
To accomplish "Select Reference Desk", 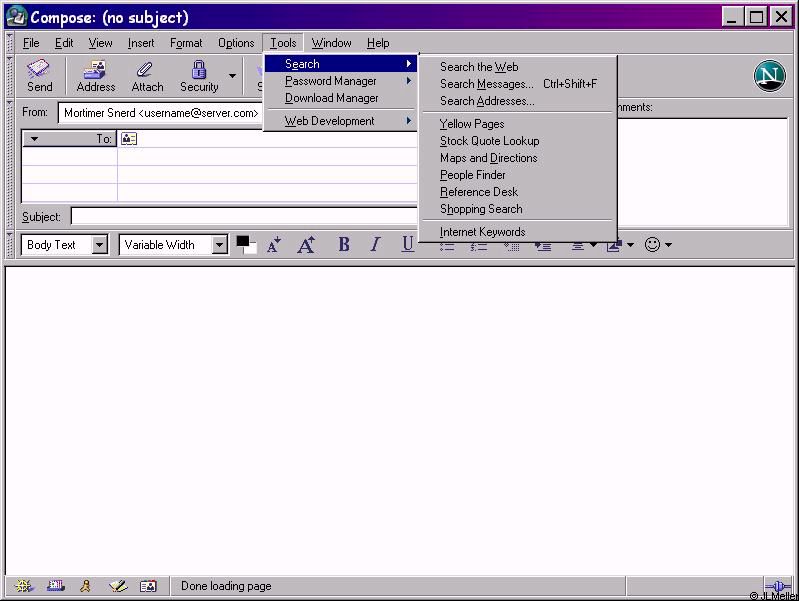I will (x=518, y=192).
